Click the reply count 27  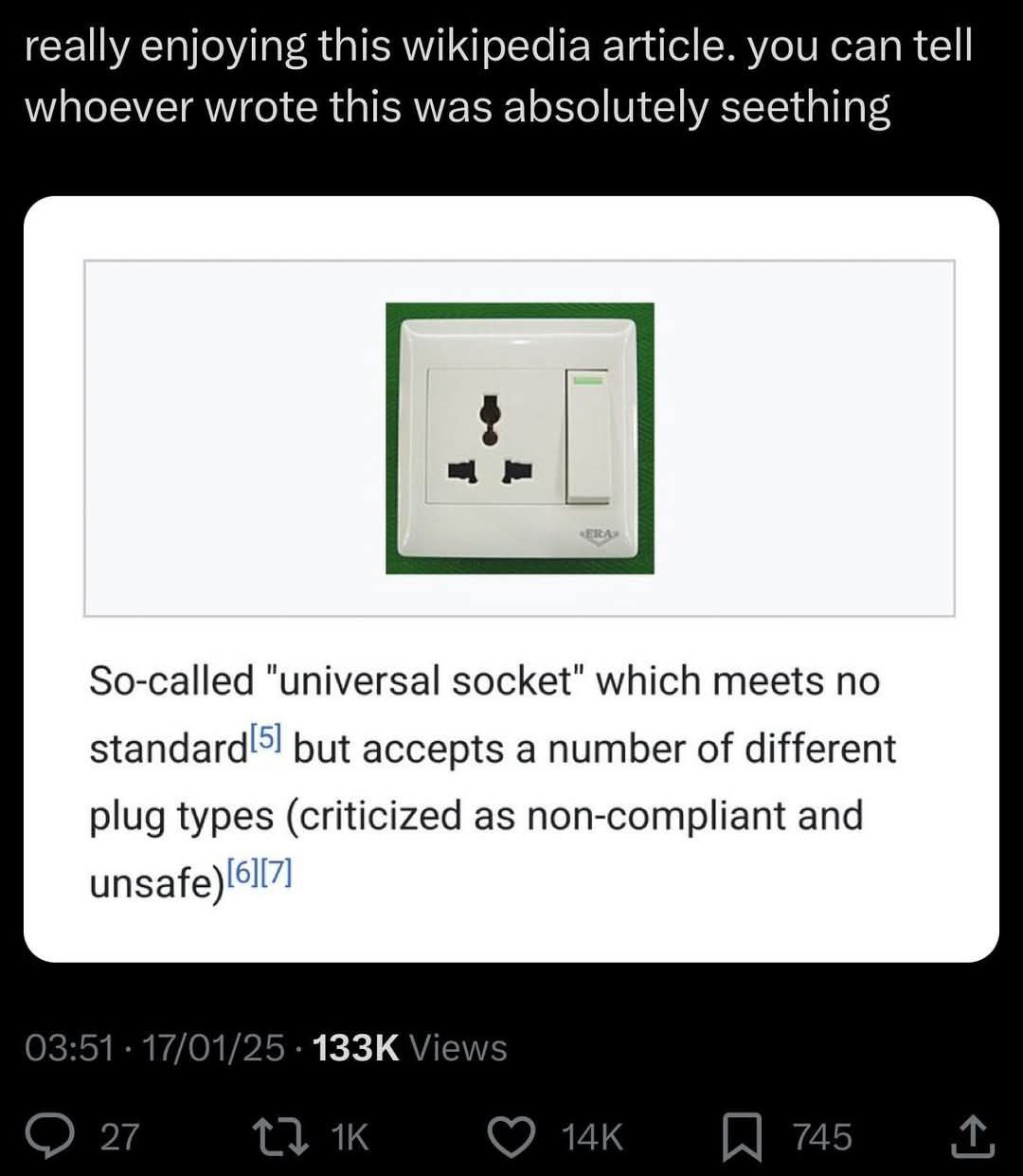click(x=119, y=1137)
